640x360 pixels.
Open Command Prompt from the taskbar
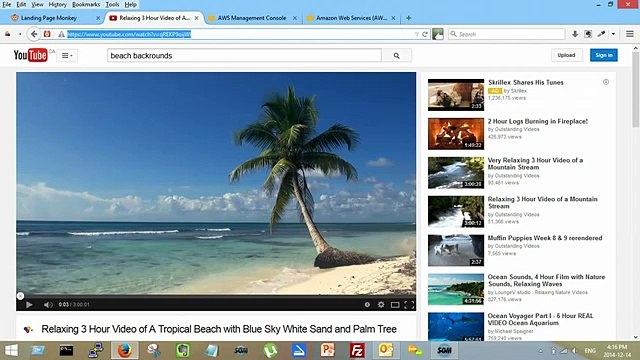coord(66,351)
